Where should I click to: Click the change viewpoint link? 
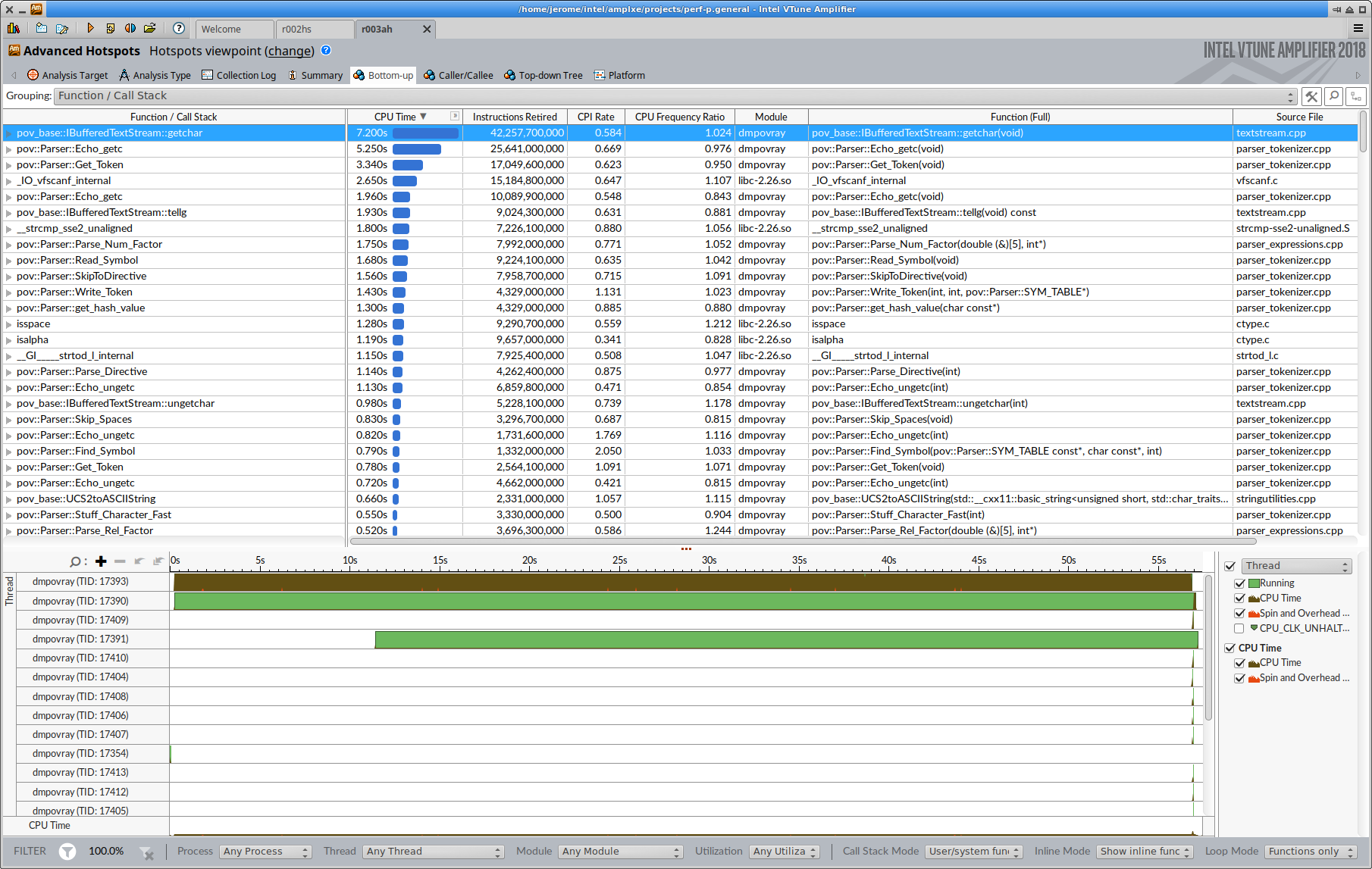click(x=289, y=51)
